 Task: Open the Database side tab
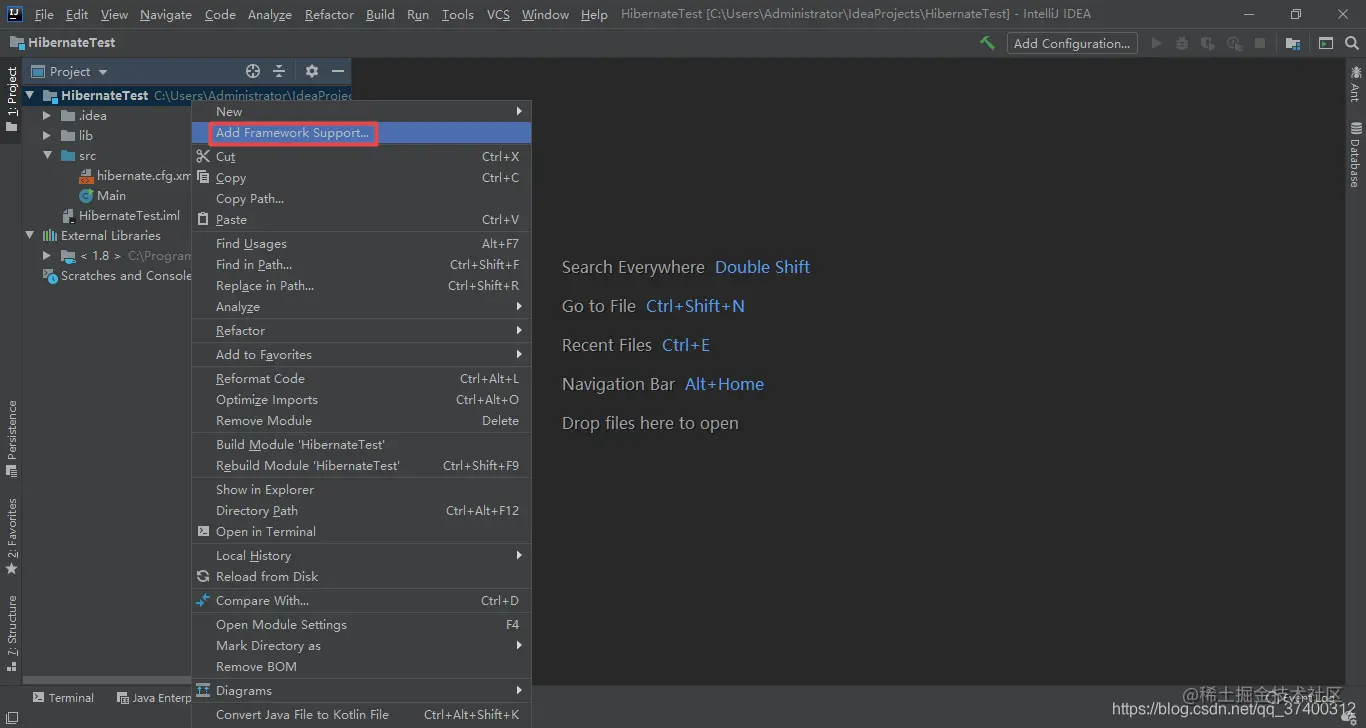1355,155
